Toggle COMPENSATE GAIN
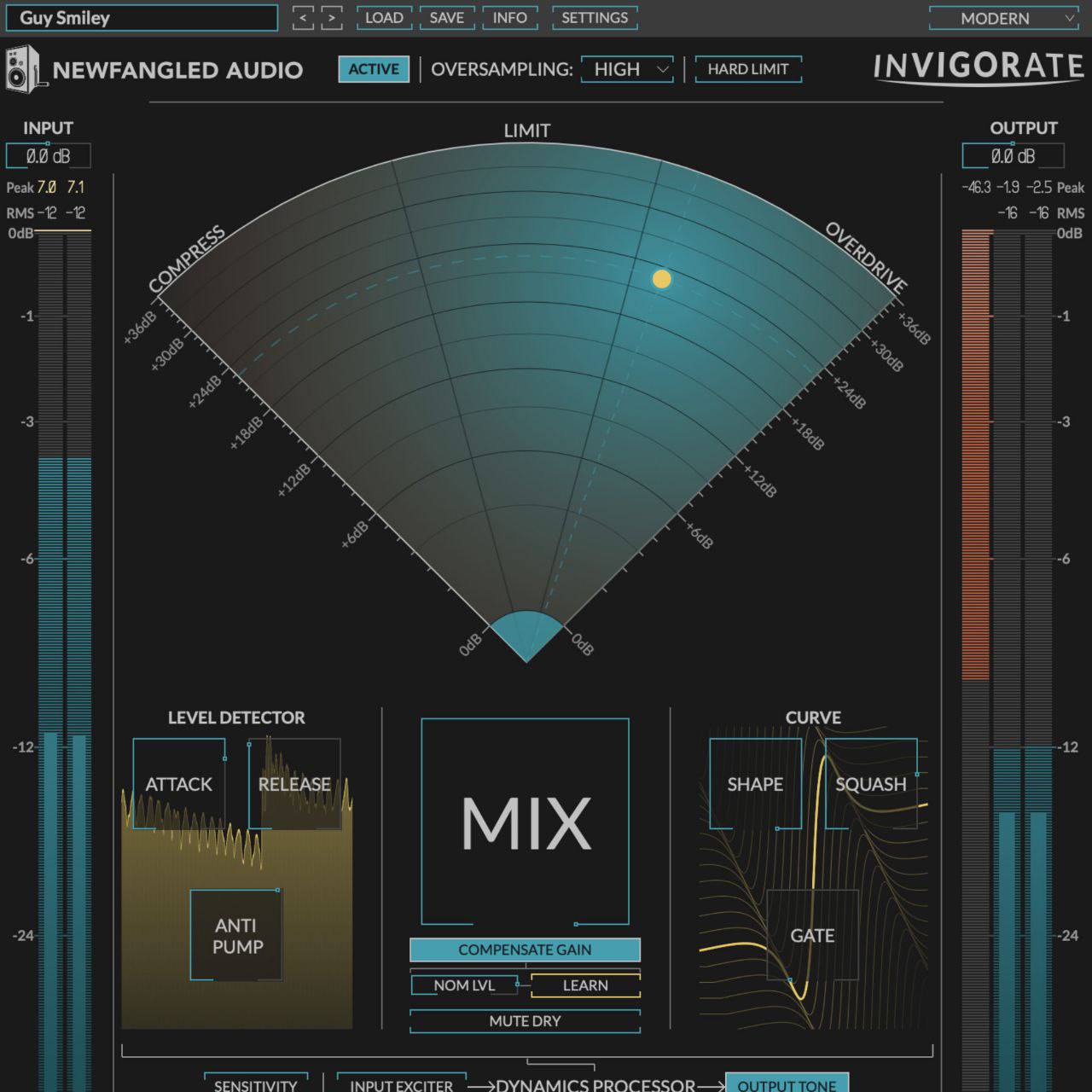 525,950
